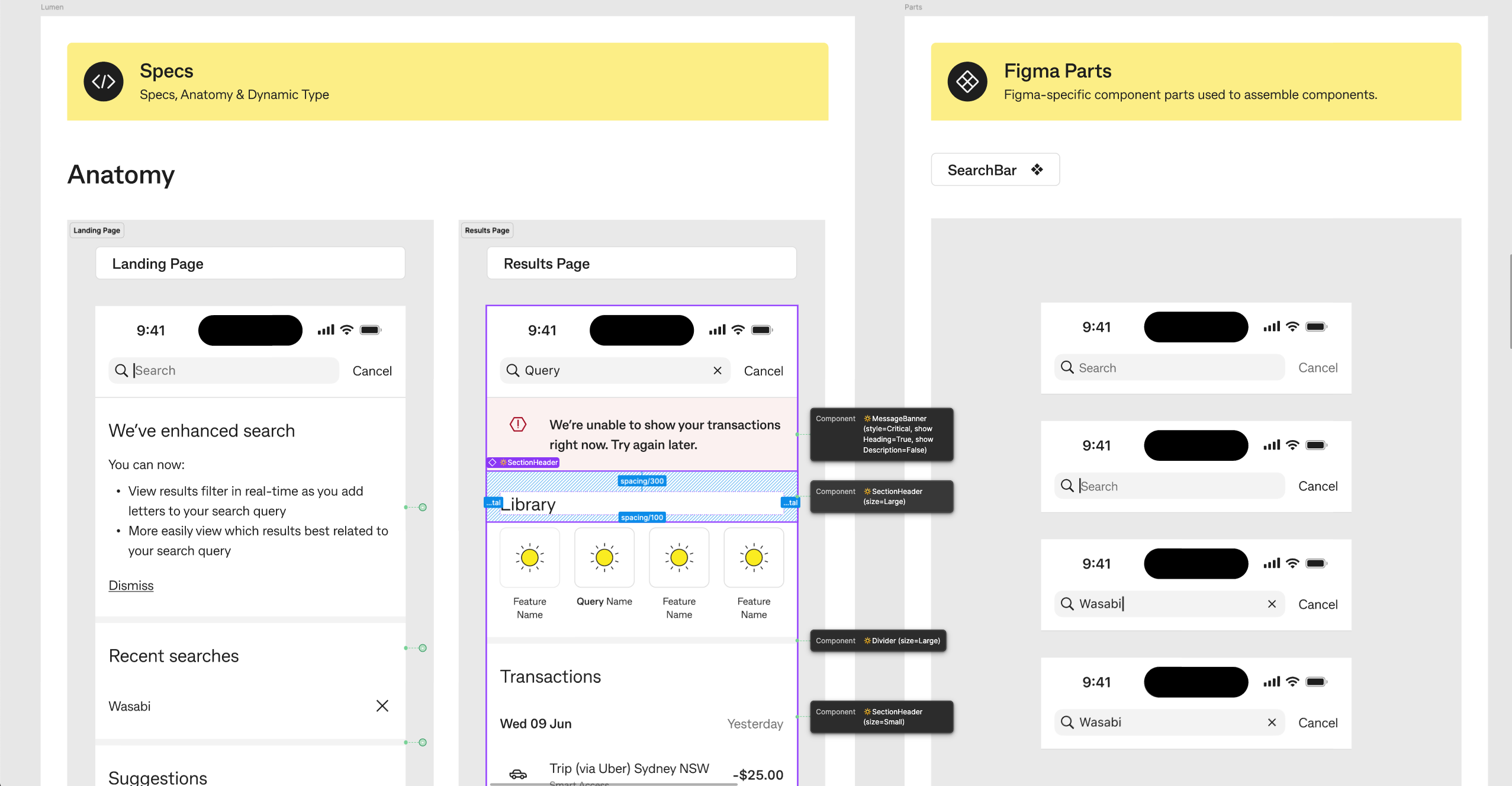The height and width of the screenshot is (786, 1512).
Task: Click the MessageBanner component annotation
Action: pos(881,434)
